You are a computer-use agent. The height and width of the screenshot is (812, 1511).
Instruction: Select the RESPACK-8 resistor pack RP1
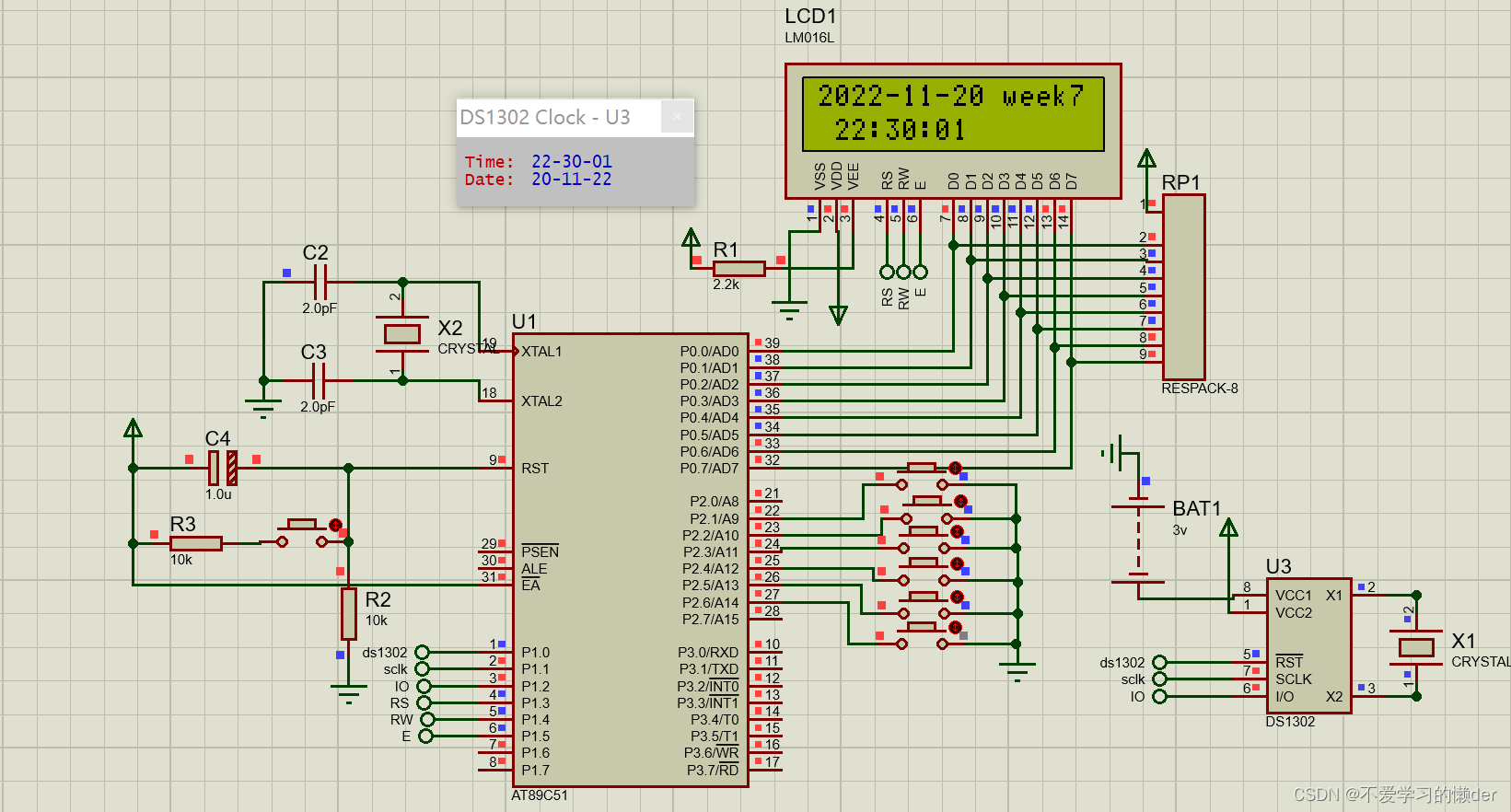(x=1183, y=286)
